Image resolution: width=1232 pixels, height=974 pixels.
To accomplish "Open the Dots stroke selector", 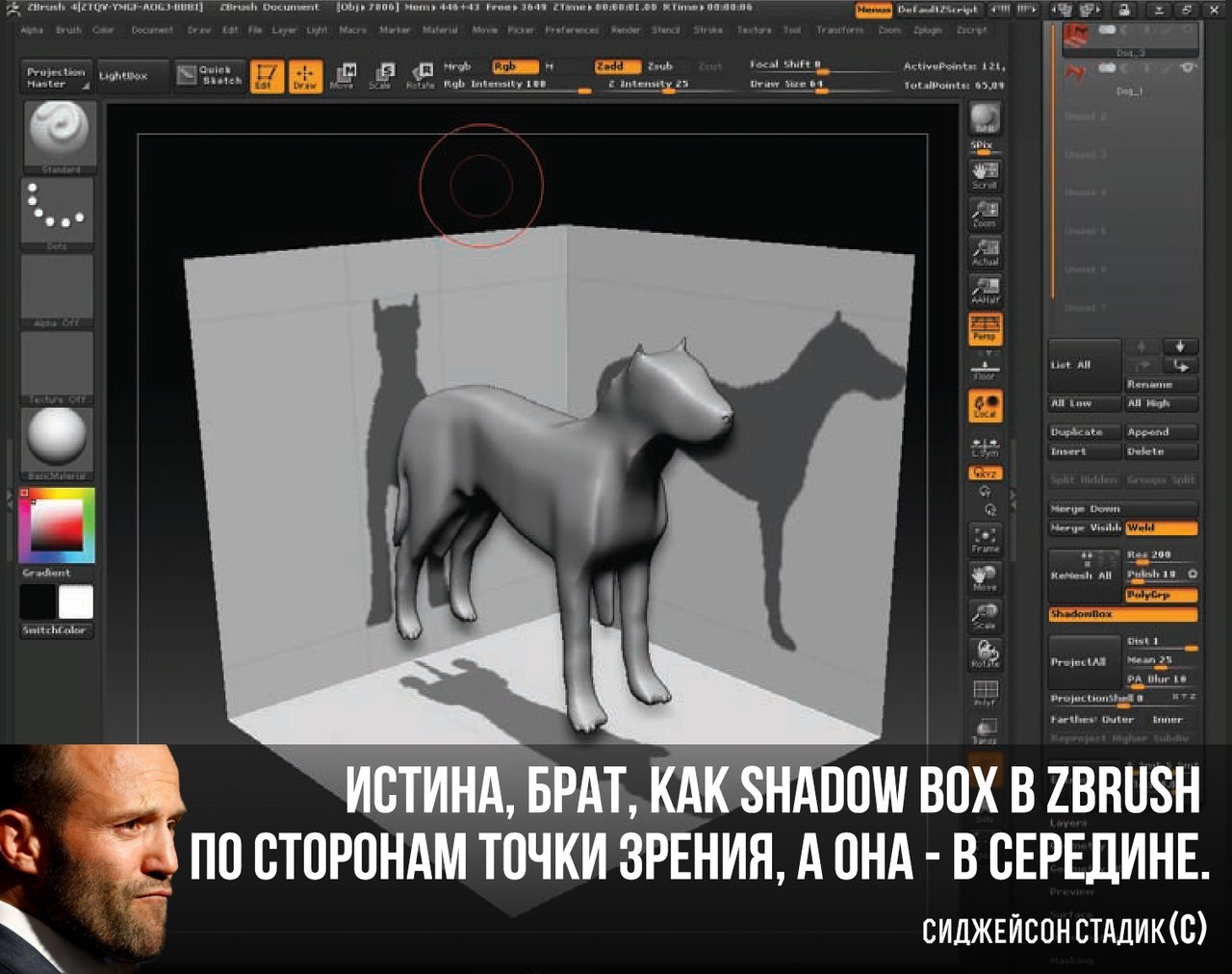I will pyautogui.click(x=58, y=215).
